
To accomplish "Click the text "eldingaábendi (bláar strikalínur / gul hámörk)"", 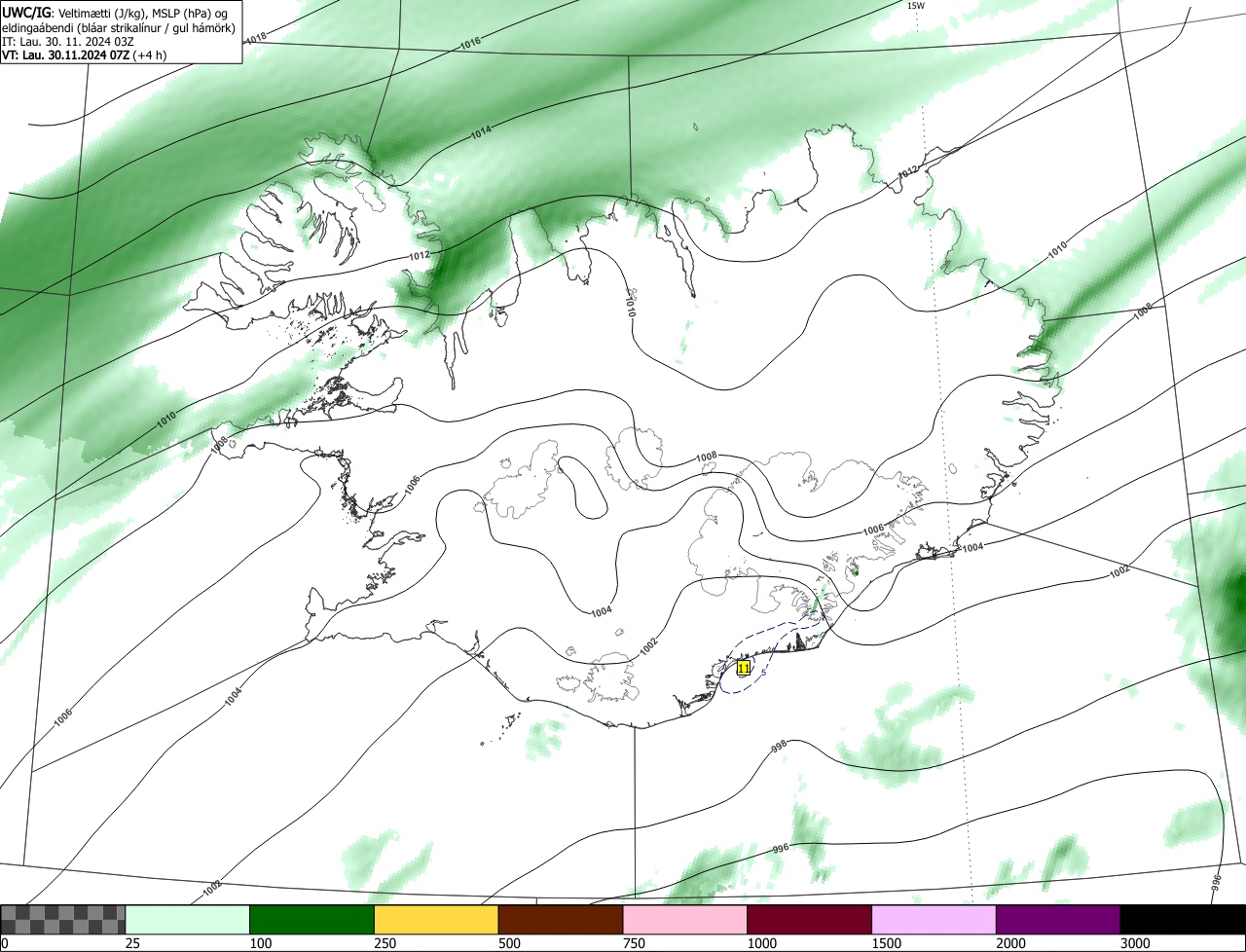I will (118, 26).
